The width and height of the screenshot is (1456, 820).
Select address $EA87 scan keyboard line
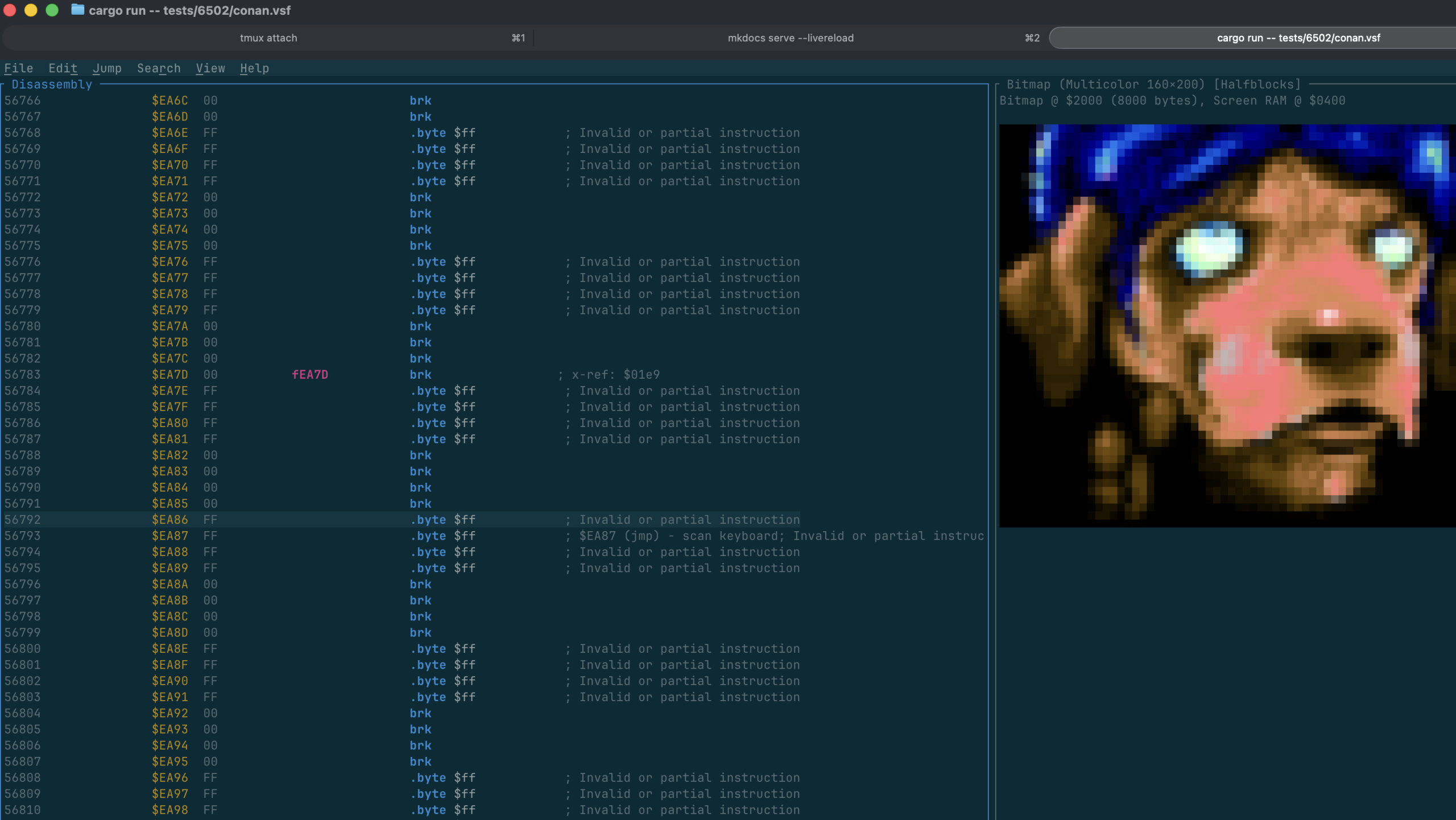[x=169, y=536]
